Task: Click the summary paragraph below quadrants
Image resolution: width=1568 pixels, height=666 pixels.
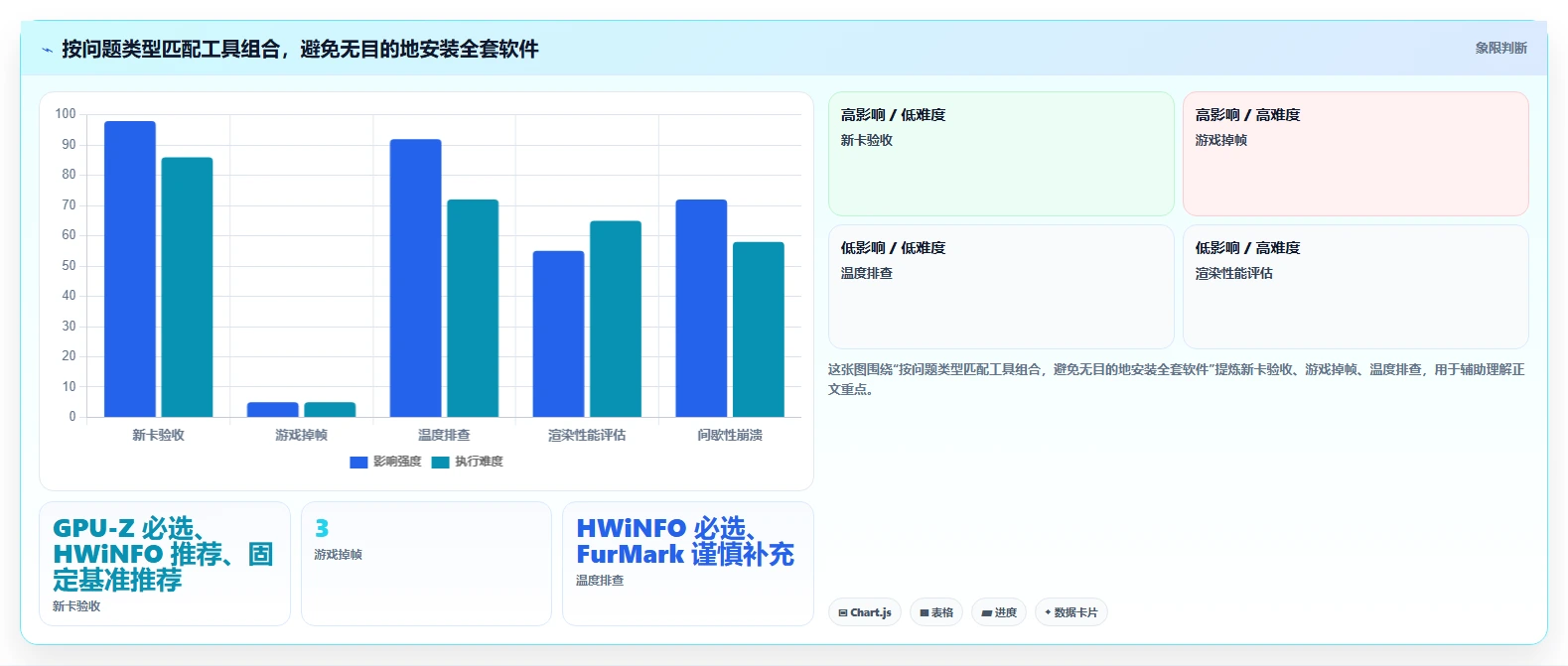Action: [x=1176, y=379]
